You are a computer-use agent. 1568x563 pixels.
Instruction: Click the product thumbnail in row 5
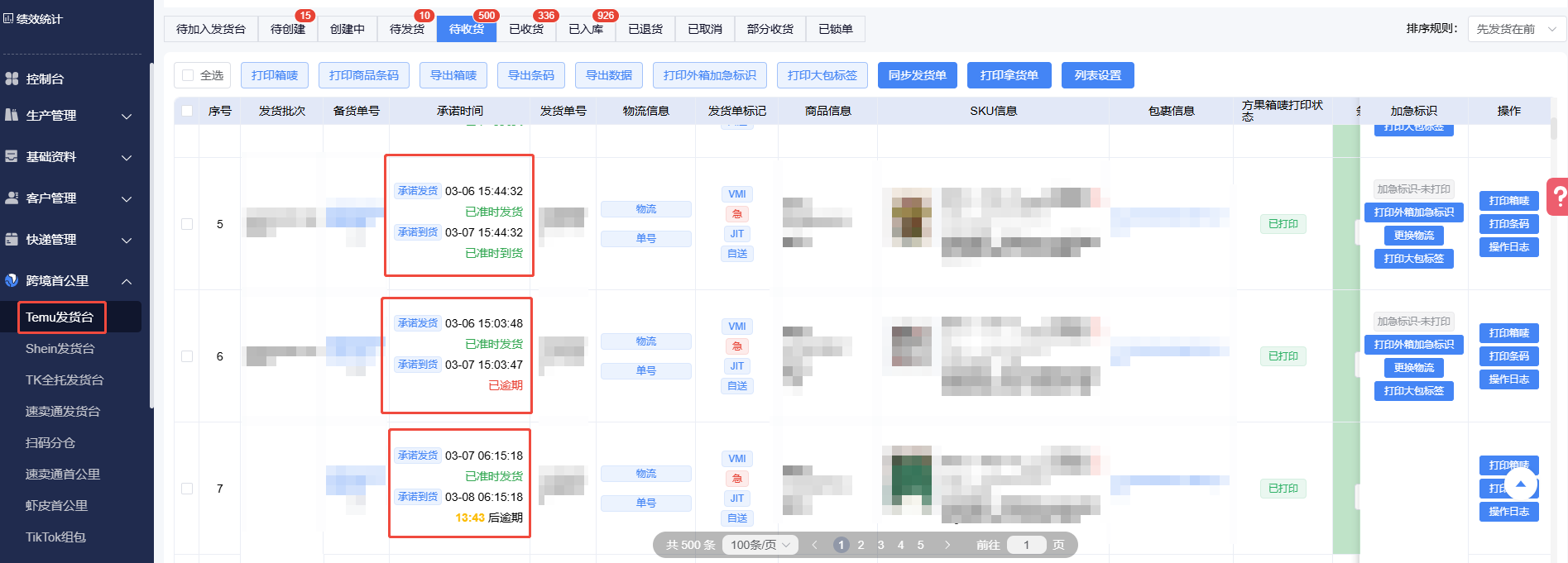(912, 217)
